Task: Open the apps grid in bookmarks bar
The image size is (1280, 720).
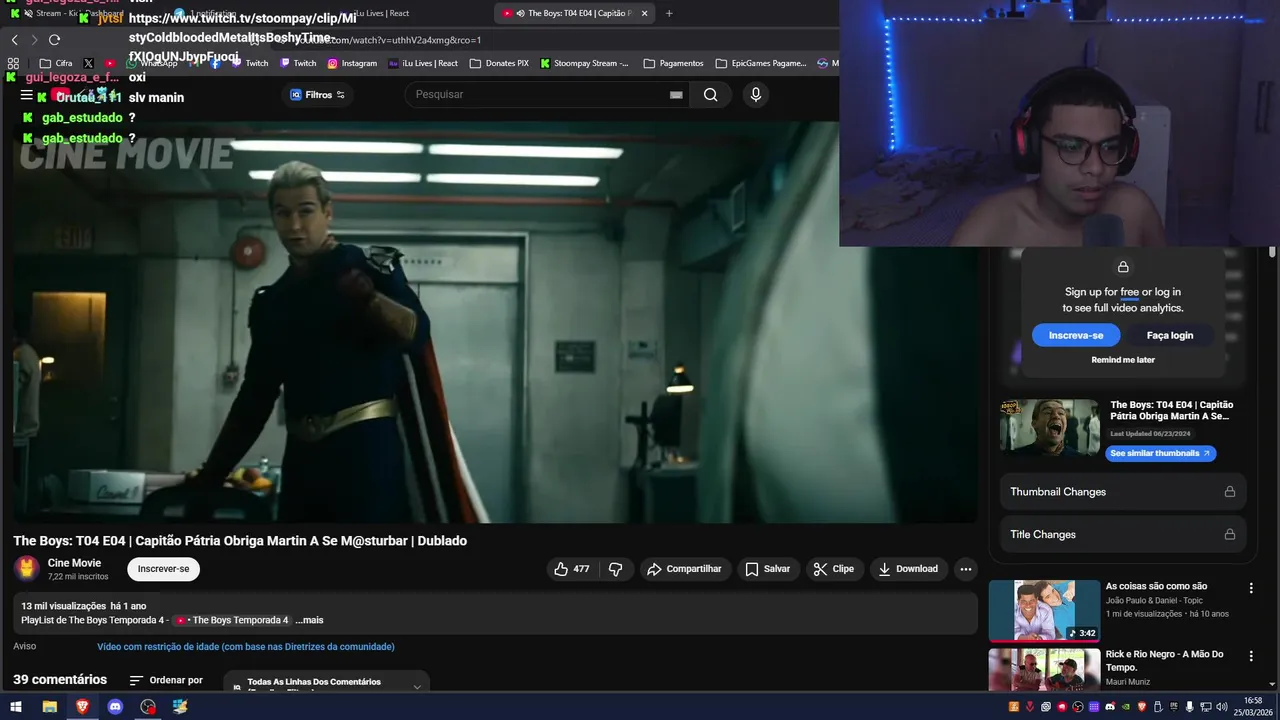Action: [13, 63]
